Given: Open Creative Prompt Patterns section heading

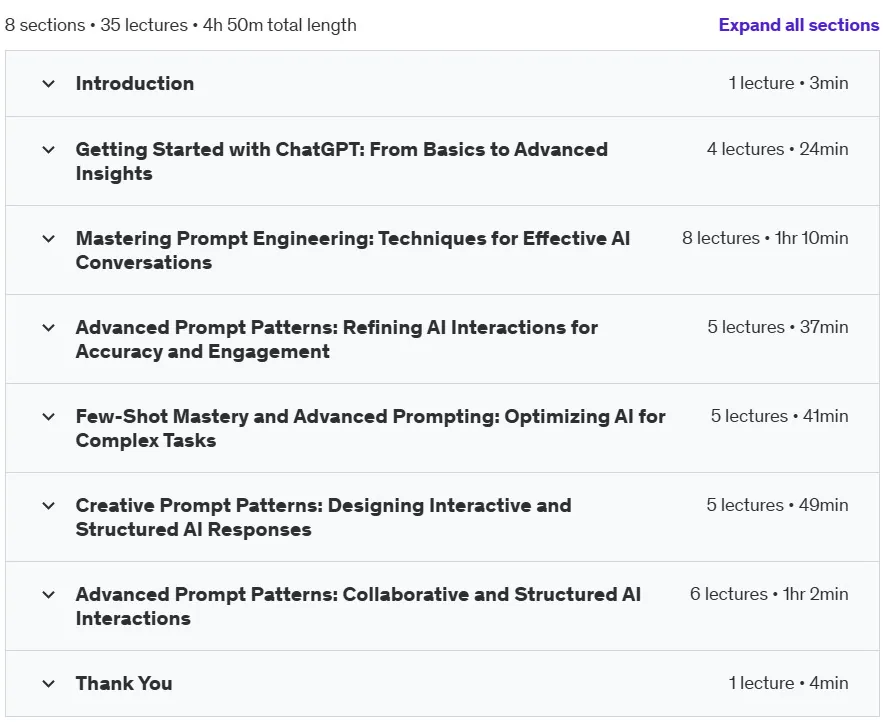Looking at the screenshot, I should tap(324, 518).
